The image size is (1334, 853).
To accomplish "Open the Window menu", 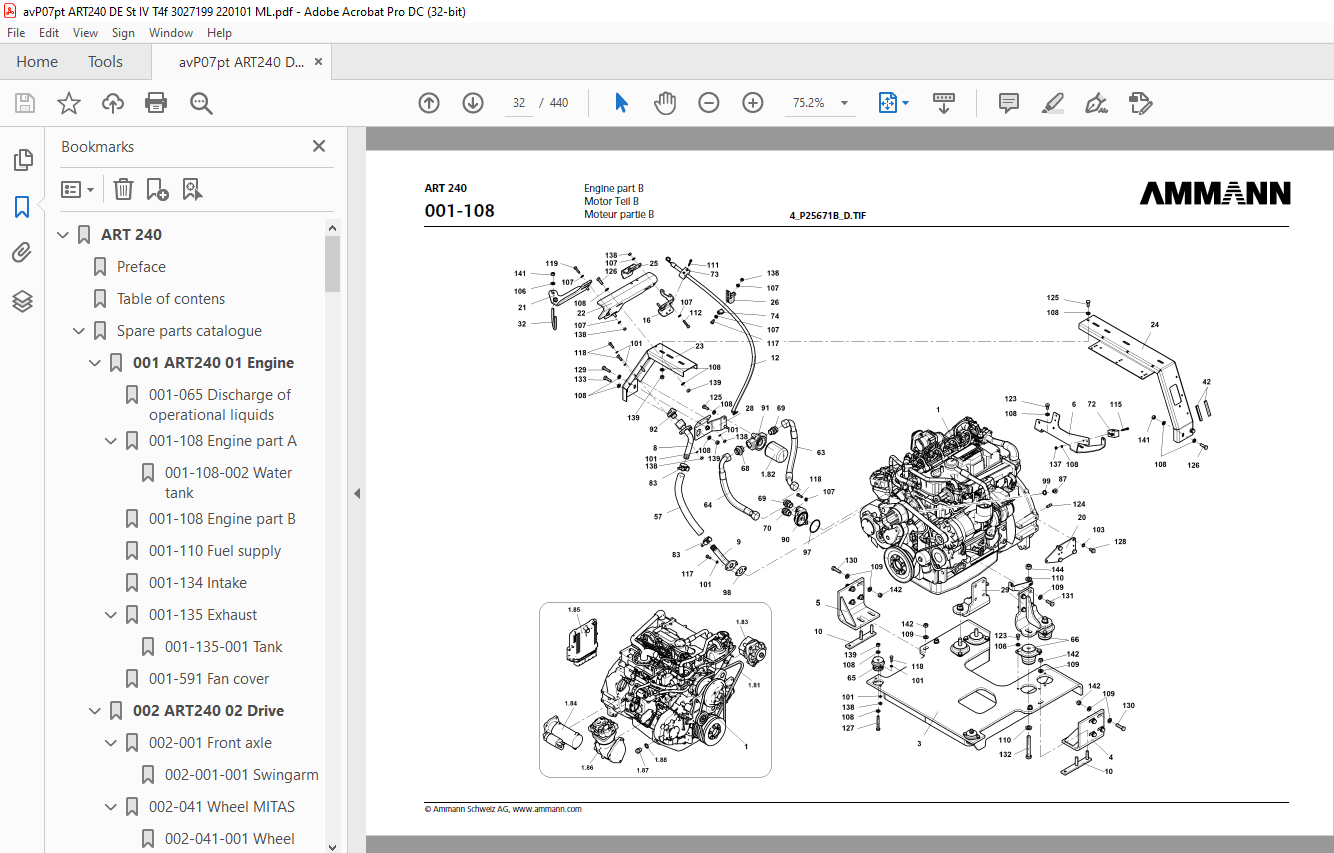I will click(171, 33).
